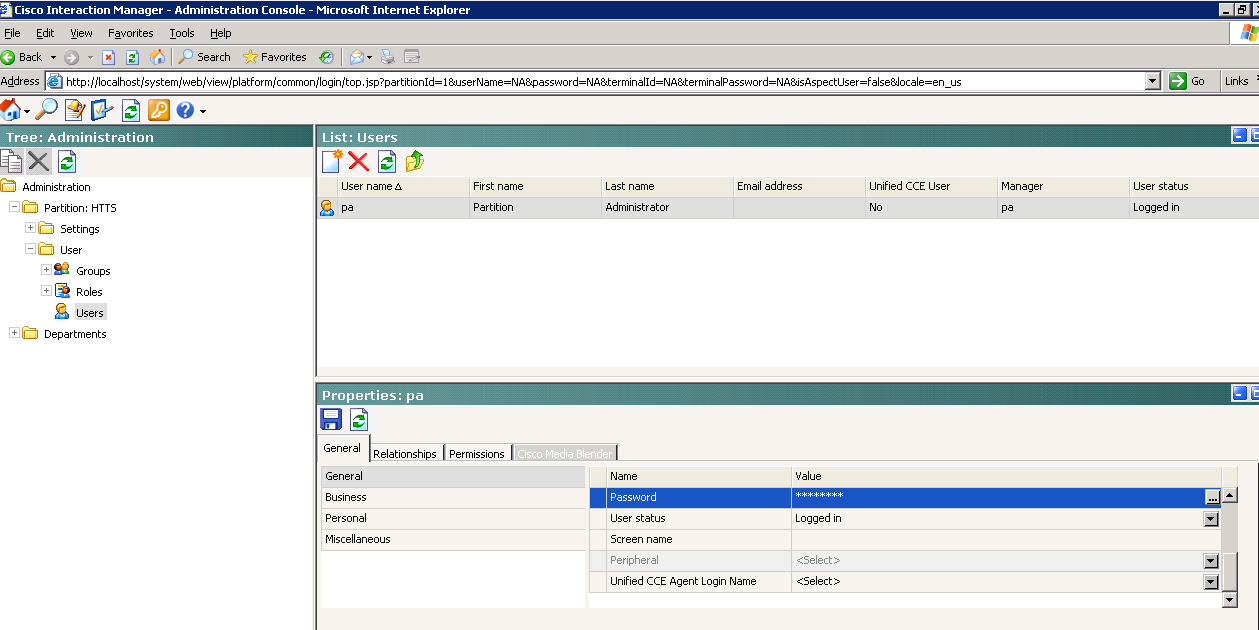Click the IE Back button
1259x630 pixels.
coord(22,57)
